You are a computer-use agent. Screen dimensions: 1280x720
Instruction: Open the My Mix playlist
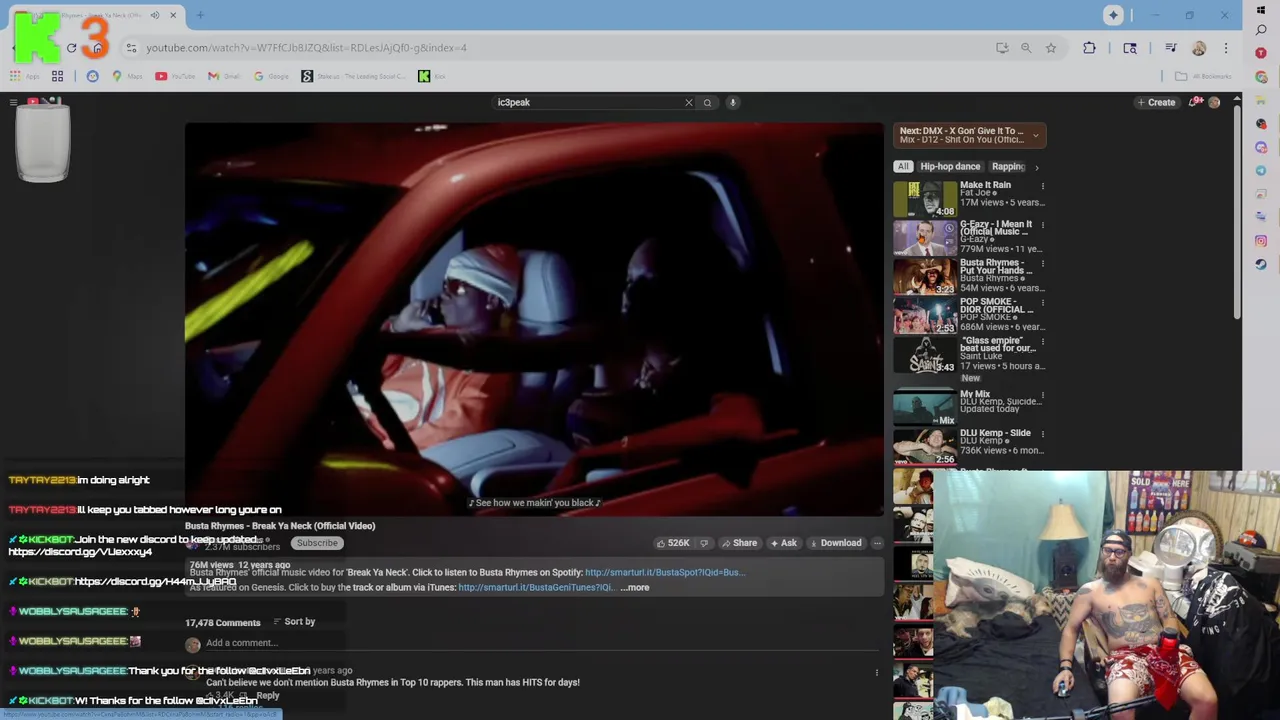pyautogui.click(x=925, y=408)
